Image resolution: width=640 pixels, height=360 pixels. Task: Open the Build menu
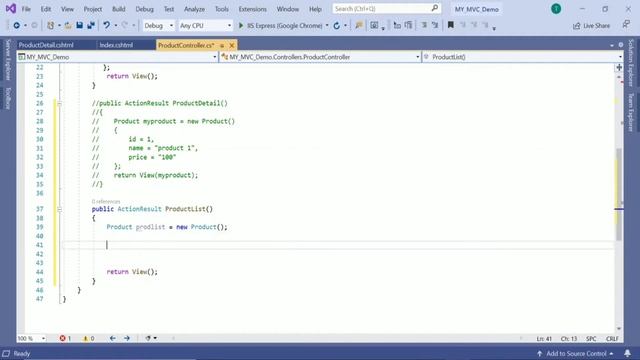(x=118, y=9)
